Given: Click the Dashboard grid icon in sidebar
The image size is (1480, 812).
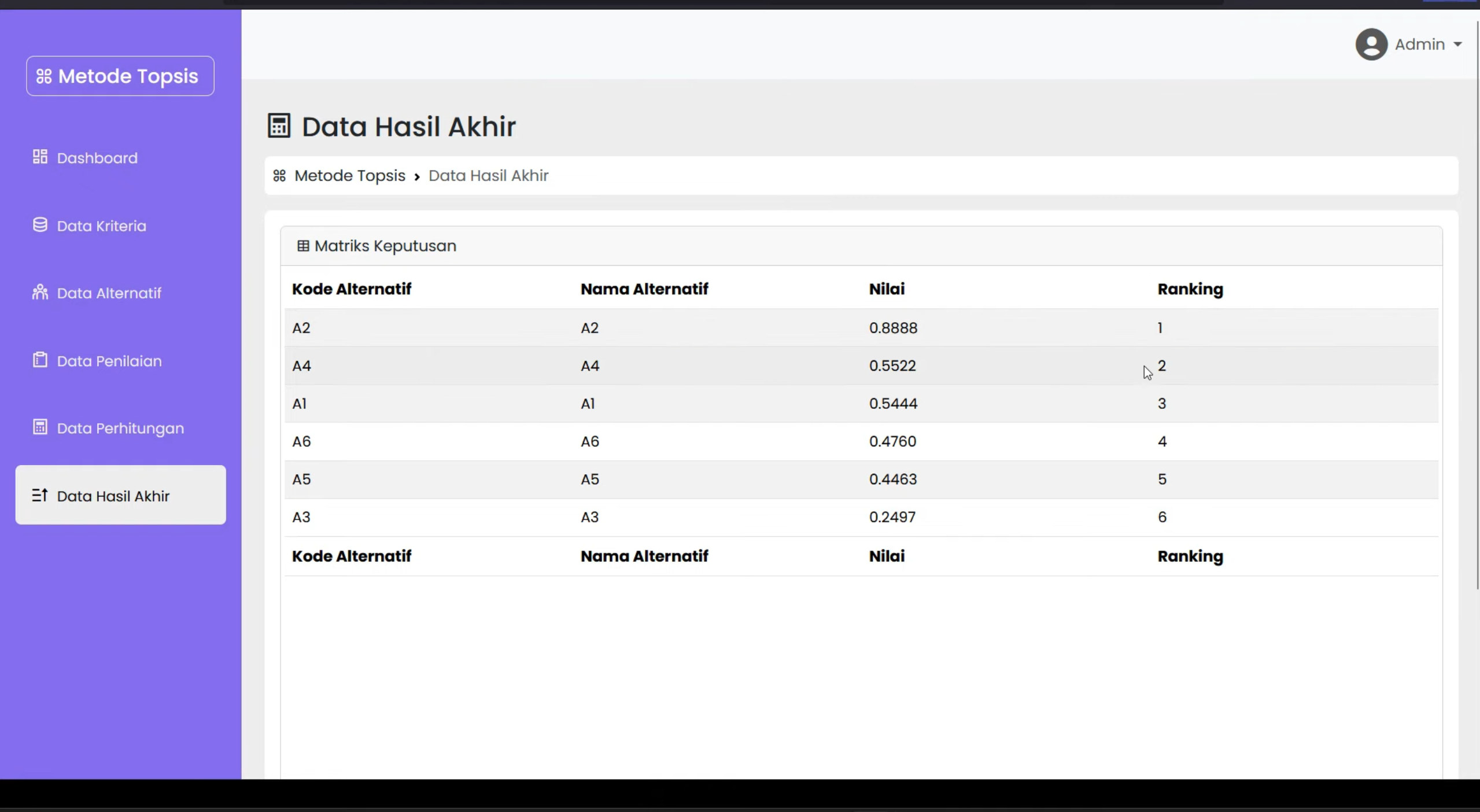Looking at the screenshot, I should click(40, 157).
